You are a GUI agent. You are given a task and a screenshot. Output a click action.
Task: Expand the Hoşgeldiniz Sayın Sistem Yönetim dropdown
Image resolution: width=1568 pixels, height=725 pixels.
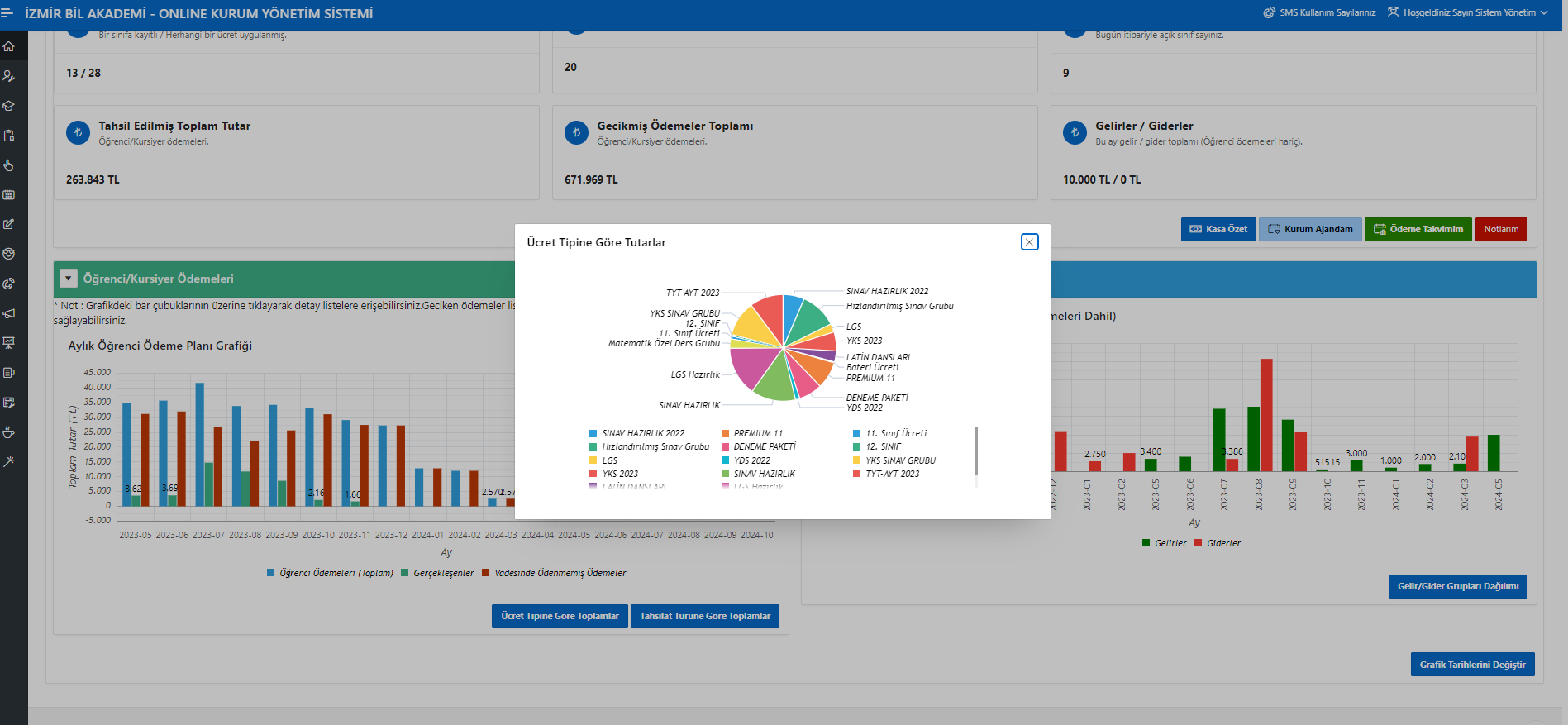pyautogui.click(x=1467, y=12)
